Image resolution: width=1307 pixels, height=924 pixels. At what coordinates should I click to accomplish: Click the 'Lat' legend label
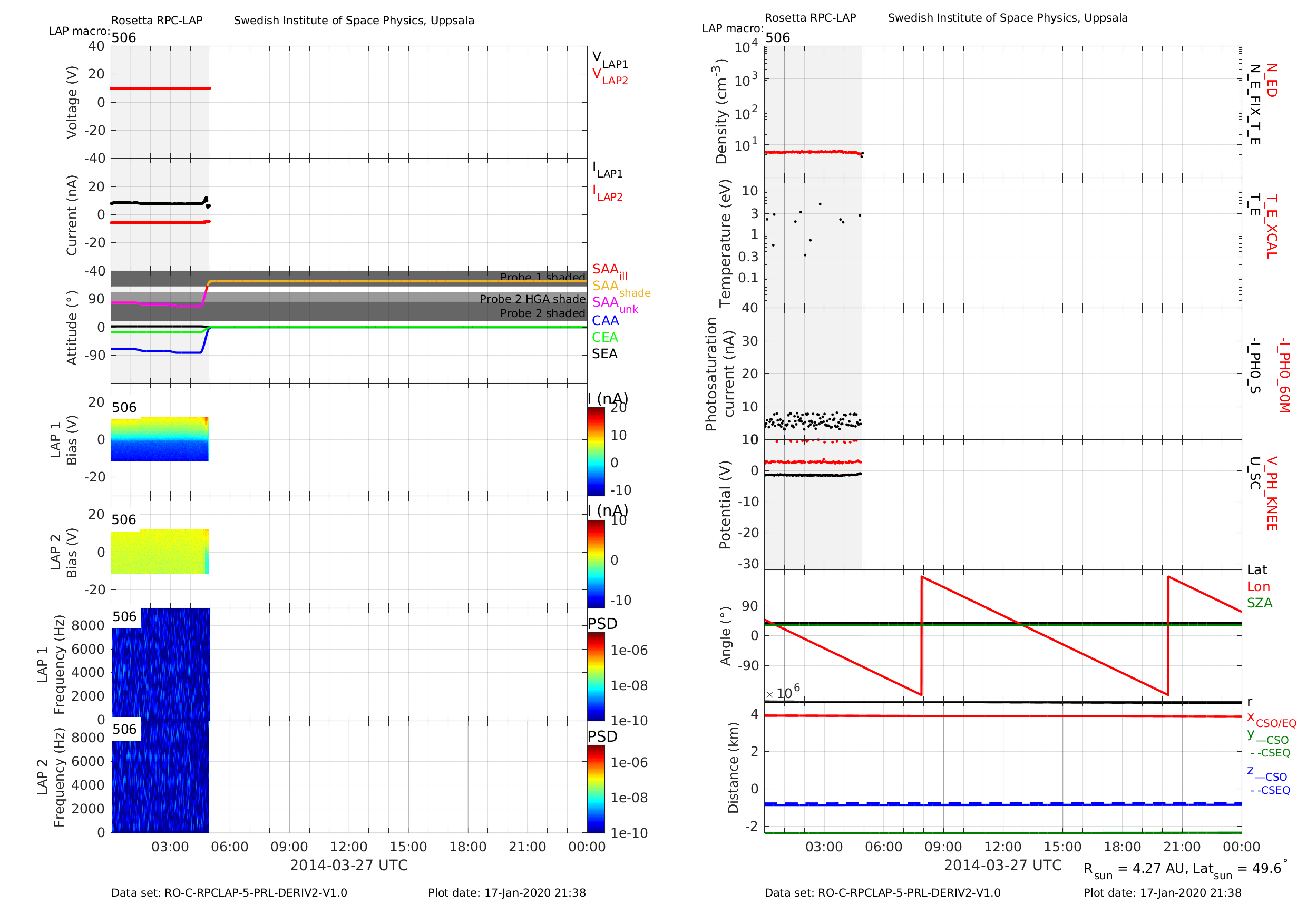1257,569
